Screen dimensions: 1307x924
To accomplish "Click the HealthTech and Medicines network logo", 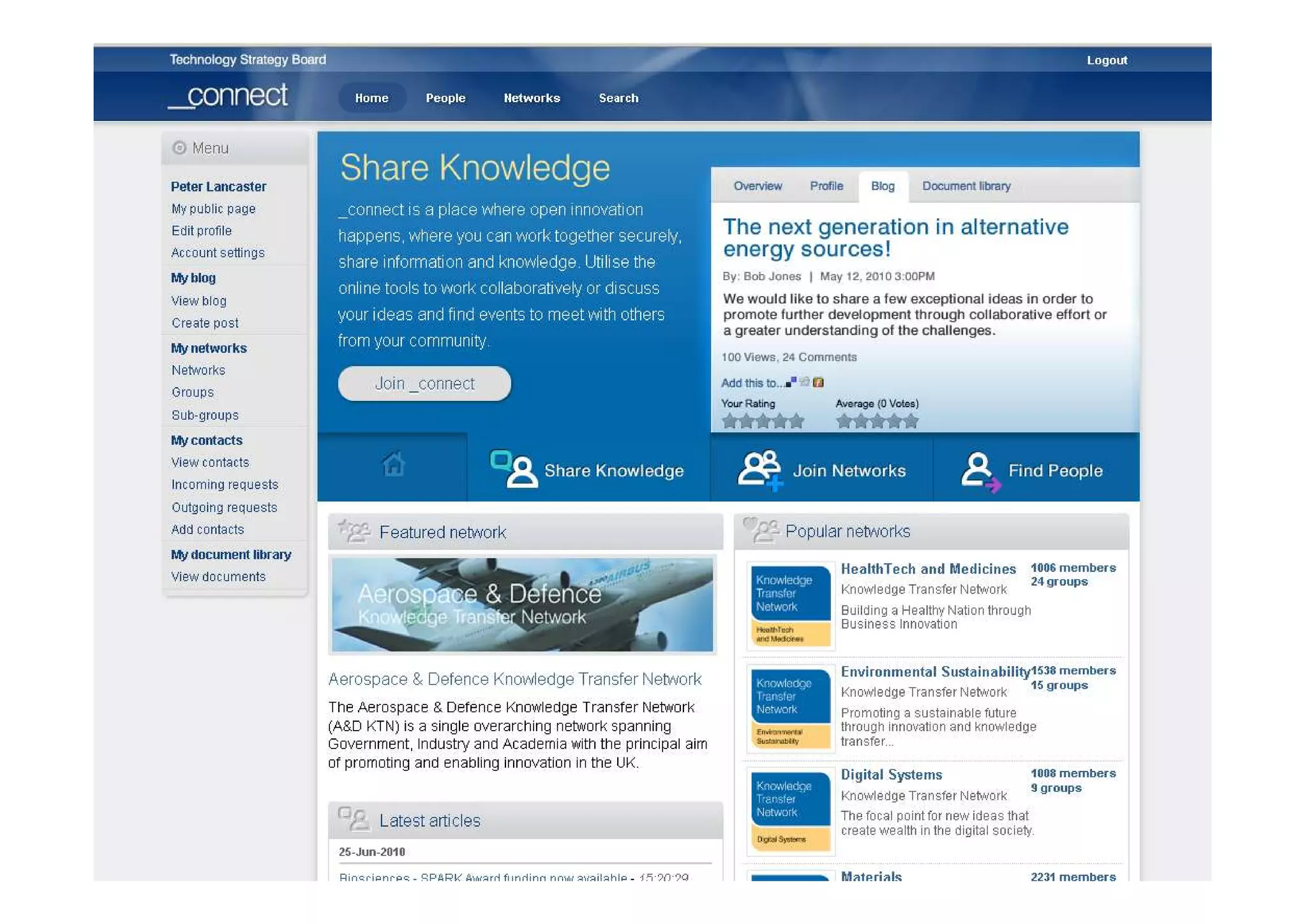I will pyautogui.click(x=790, y=605).
